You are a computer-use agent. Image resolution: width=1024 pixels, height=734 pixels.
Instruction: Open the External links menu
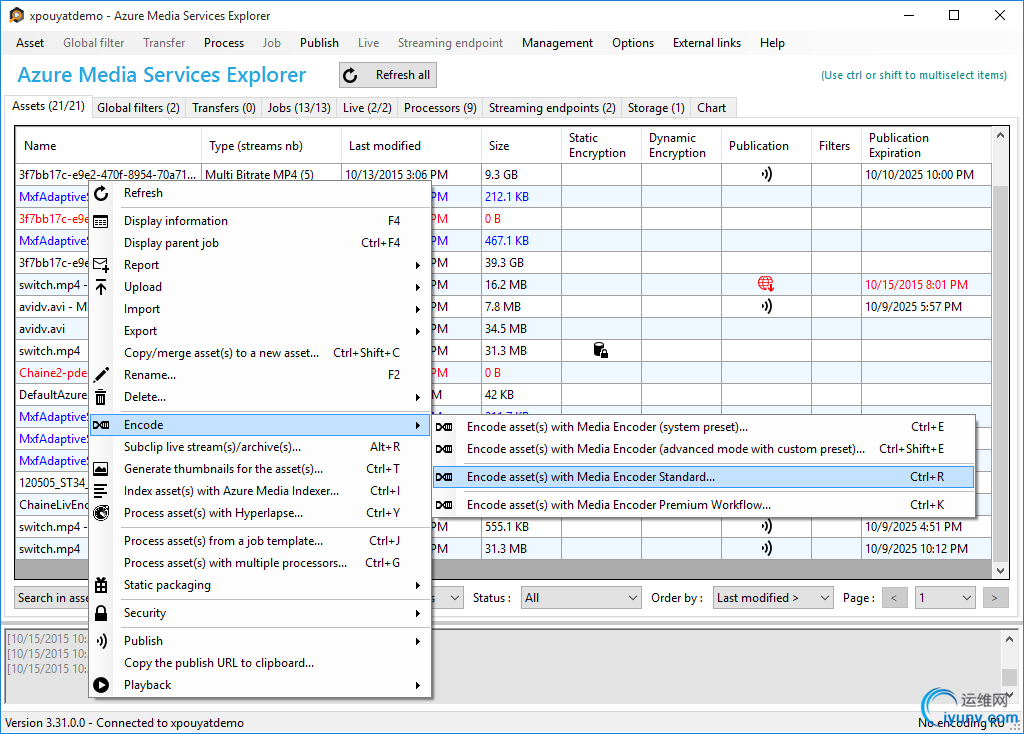tap(707, 43)
